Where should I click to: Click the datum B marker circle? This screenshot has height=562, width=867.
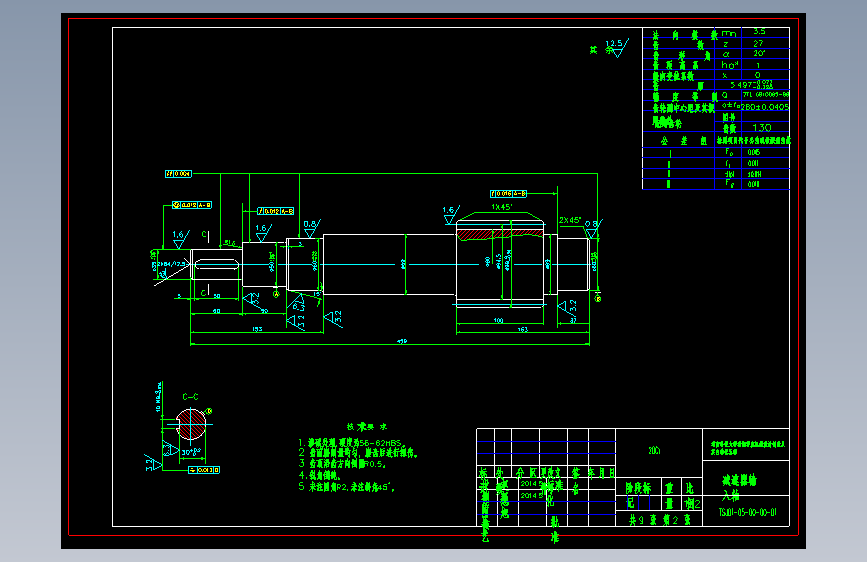click(x=598, y=299)
